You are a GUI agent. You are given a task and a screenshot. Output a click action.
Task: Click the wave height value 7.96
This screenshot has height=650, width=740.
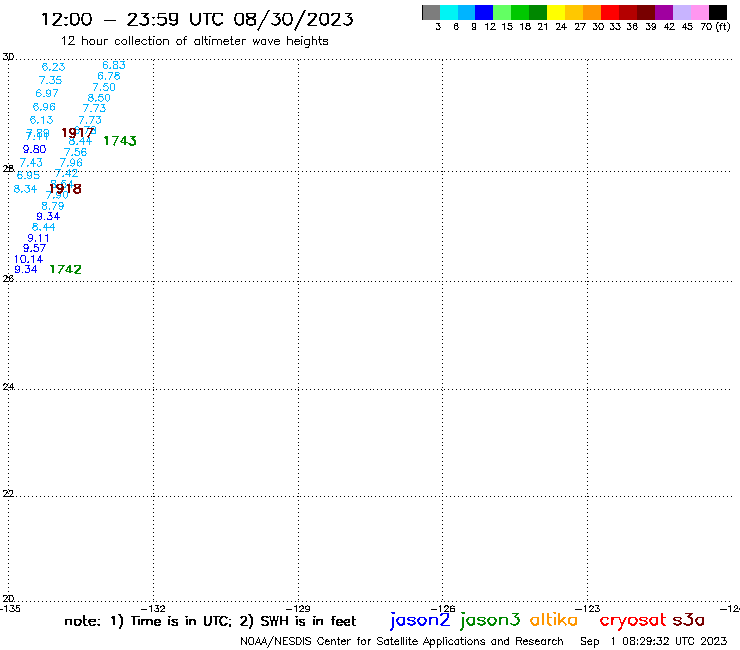point(71,163)
